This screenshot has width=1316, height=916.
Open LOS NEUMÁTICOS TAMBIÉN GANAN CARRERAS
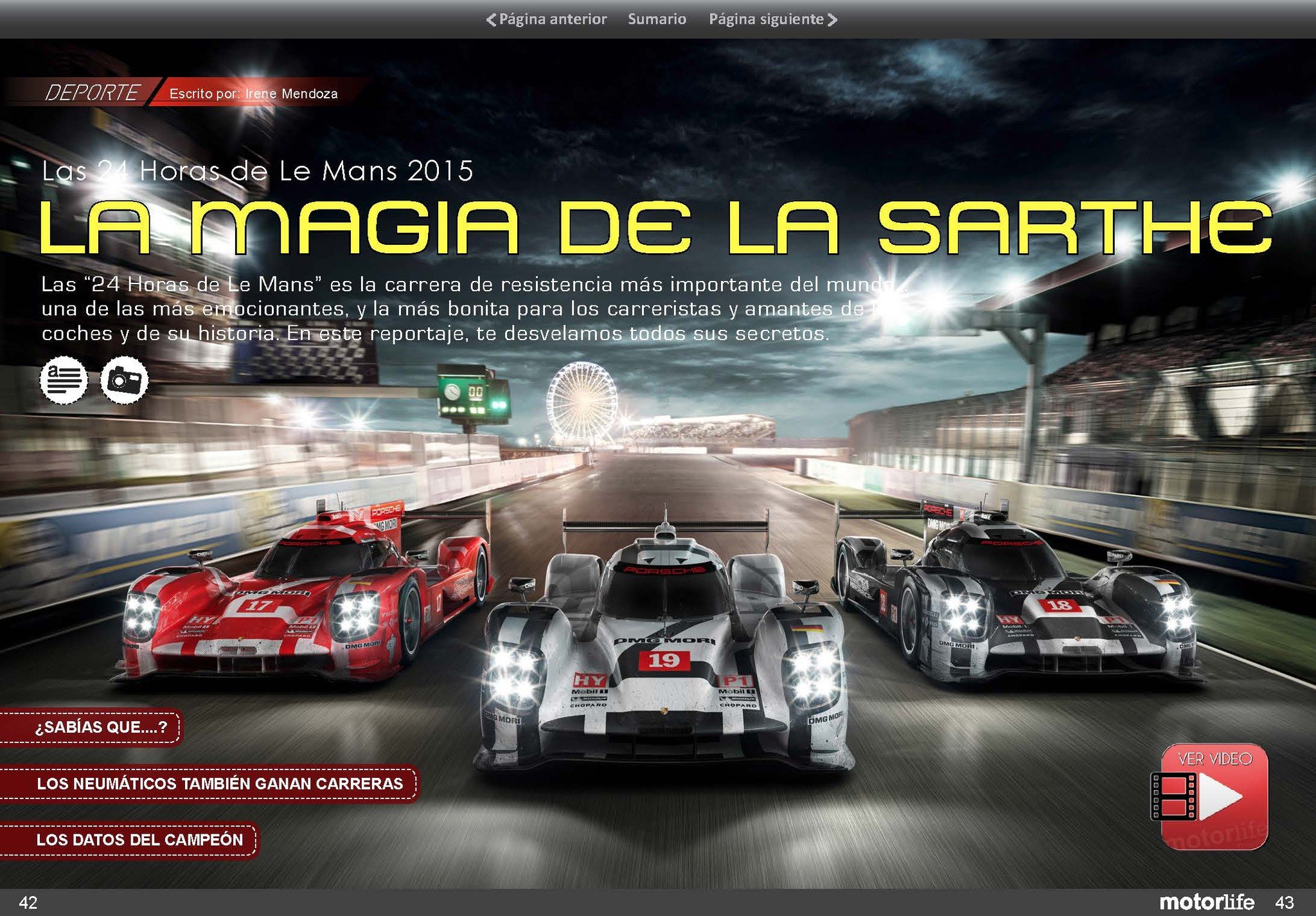click(x=209, y=784)
